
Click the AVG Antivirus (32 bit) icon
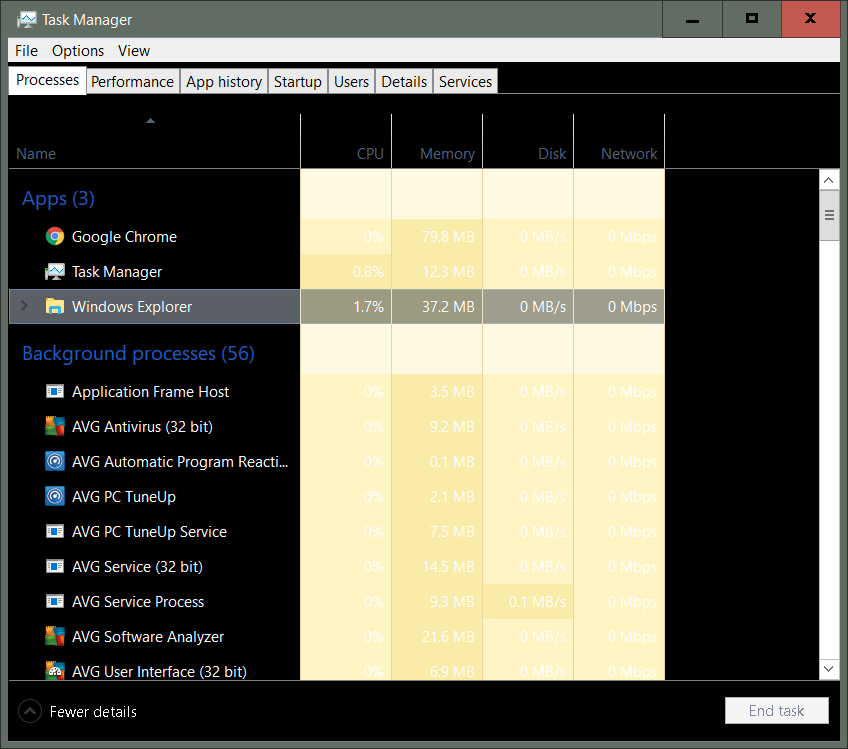55,426
